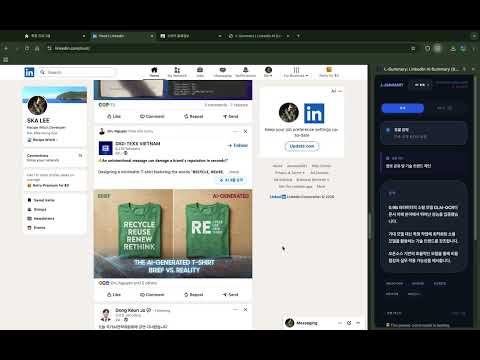
Task: Close the Feed LinkedIn browser tab
Action: tap(152, 36)
